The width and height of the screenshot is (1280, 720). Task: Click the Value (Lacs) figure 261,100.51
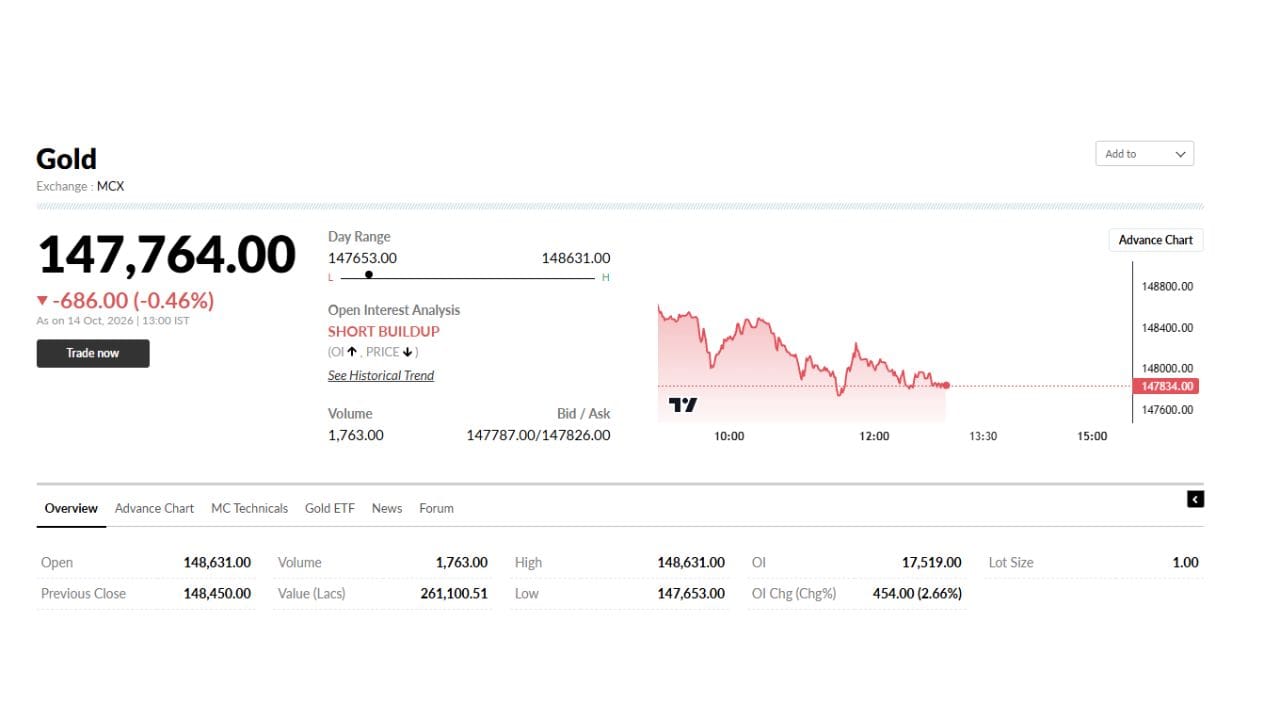(x=454, y=593)
